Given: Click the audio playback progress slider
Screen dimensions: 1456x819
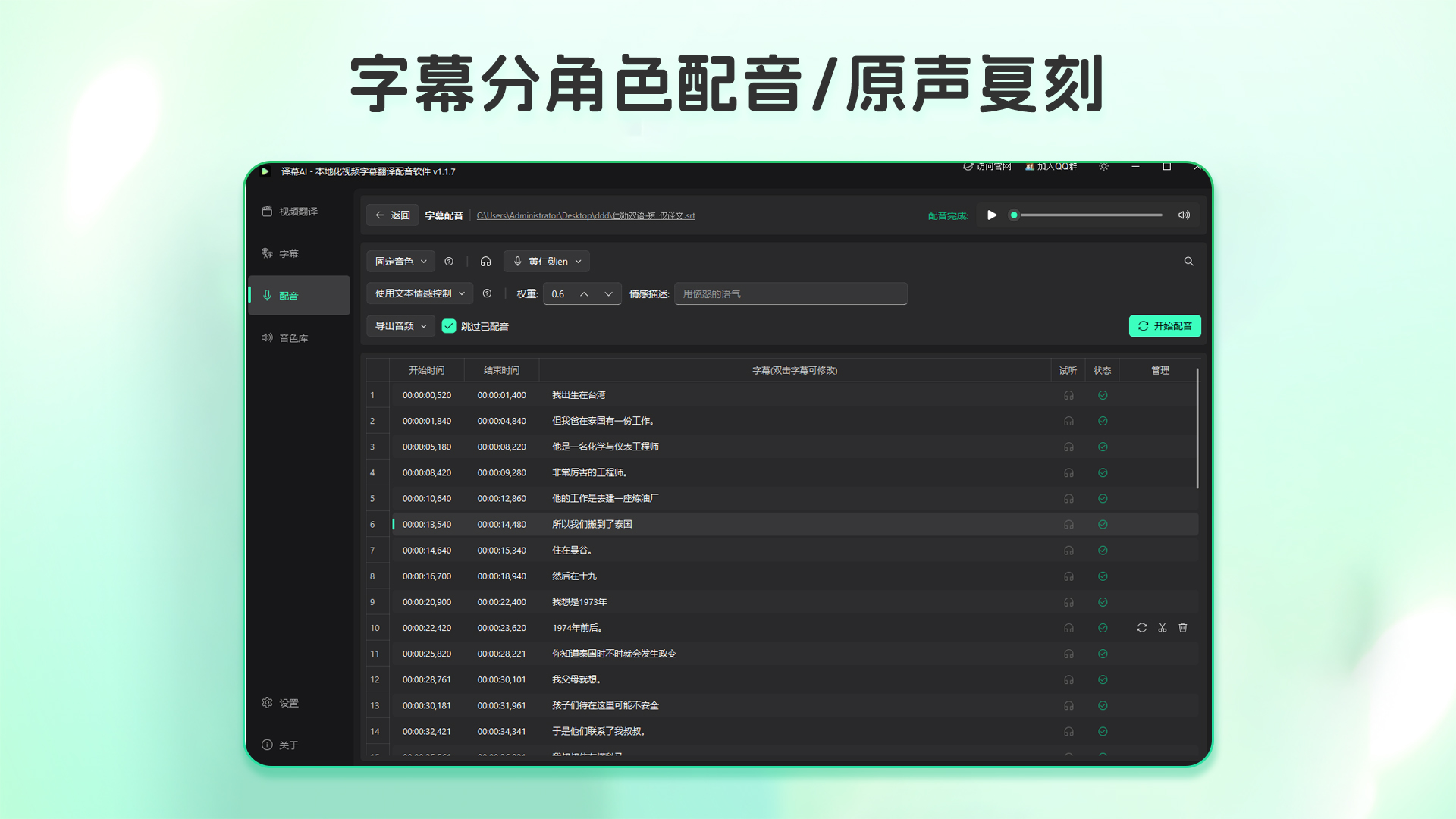Looking at the screenshot, I should coord(1087,215).
